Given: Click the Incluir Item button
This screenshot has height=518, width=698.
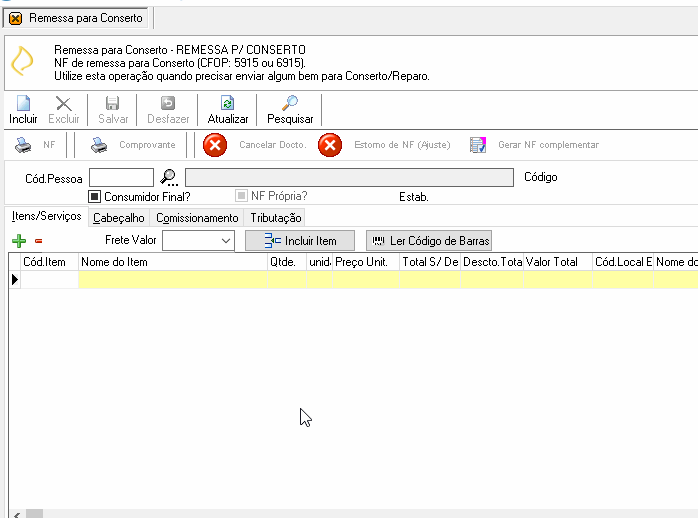Looking at the screenshot, I should (x=300, y=241).
